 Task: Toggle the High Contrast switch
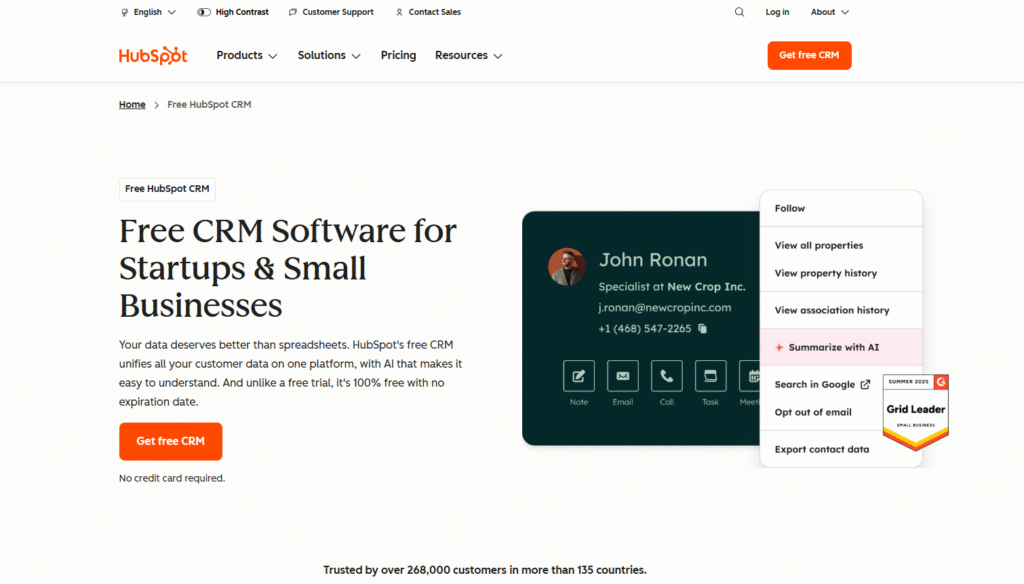pyautogui.click(x=204, y=12)
